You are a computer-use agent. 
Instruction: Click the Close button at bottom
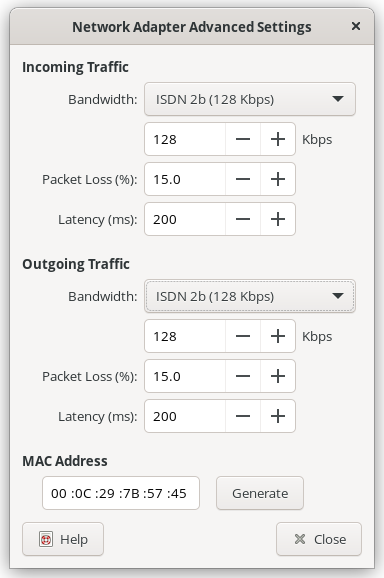pyautogui.click(x=319, y=539)
